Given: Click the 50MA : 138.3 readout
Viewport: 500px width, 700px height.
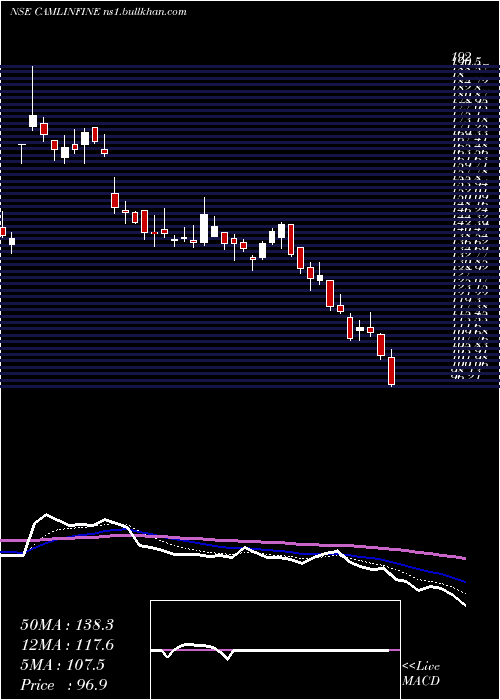Looking at the screenshot, I should [x=67, y=625].
